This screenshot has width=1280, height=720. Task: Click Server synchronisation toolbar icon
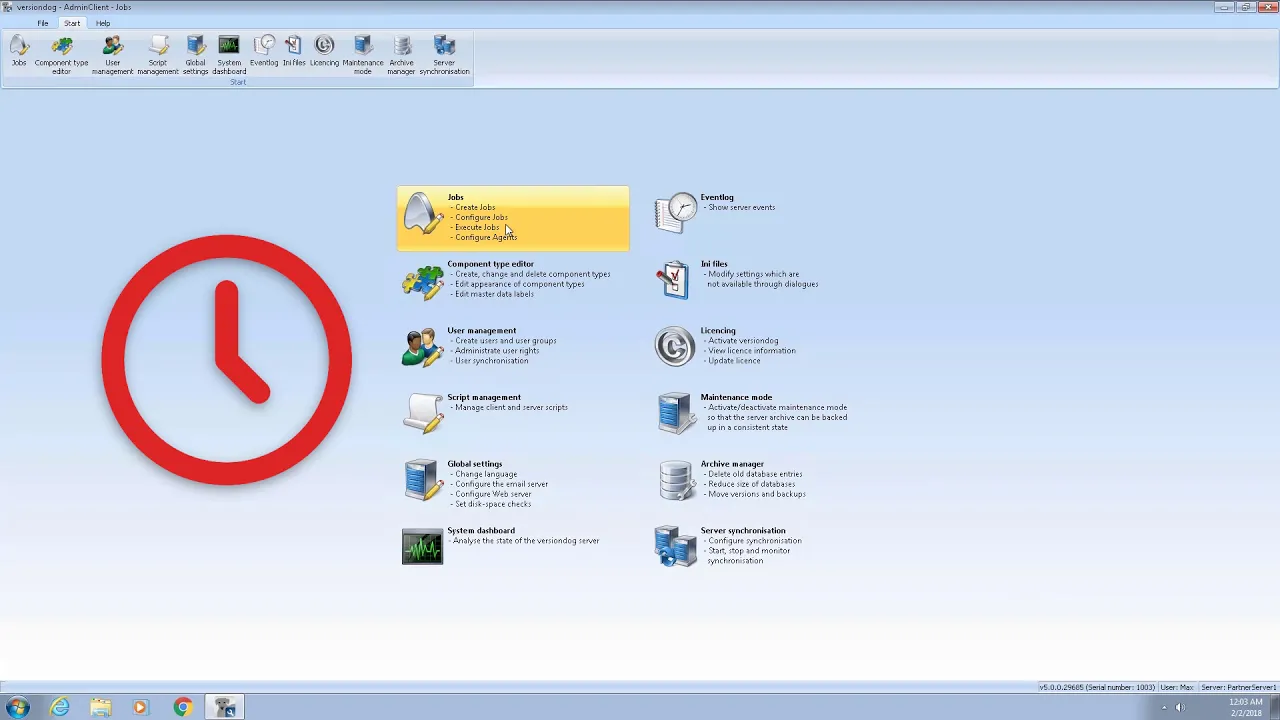coord(444,55)
